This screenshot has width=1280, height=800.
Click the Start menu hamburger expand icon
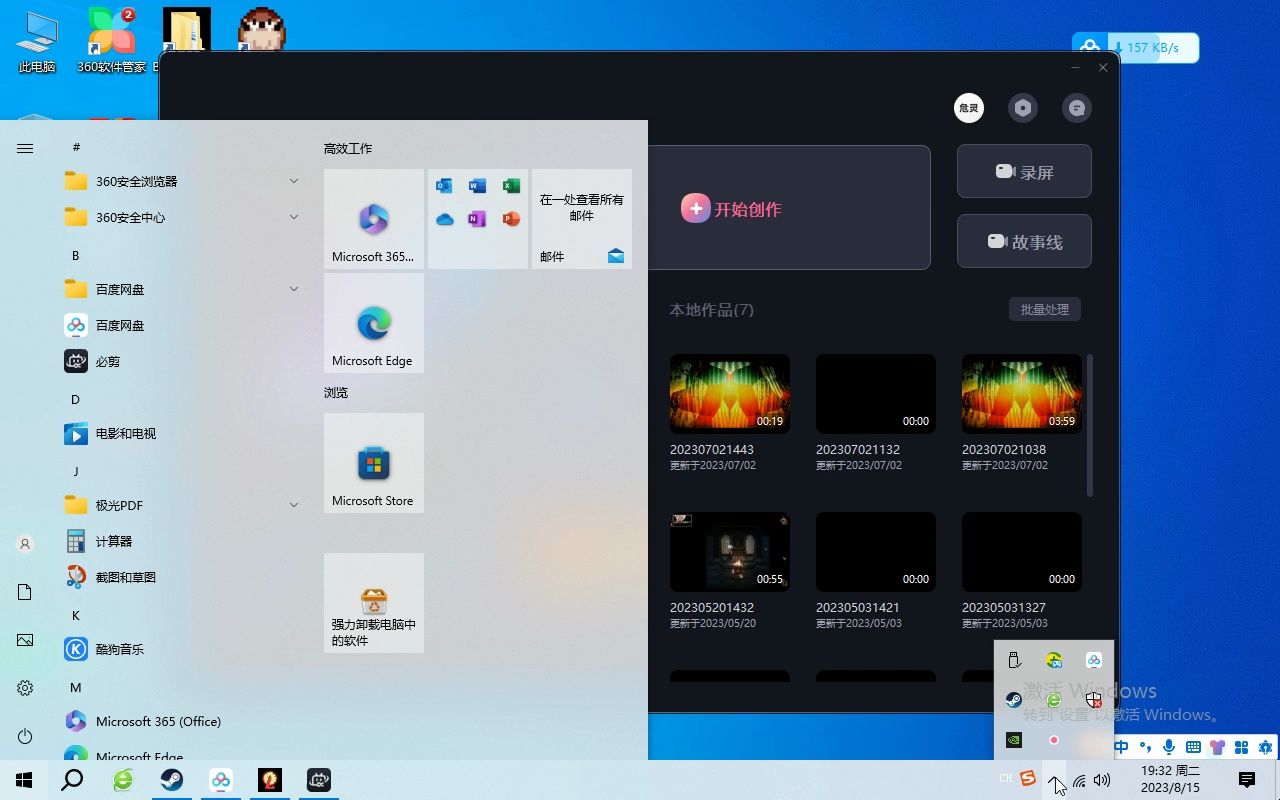click(25, 148)
